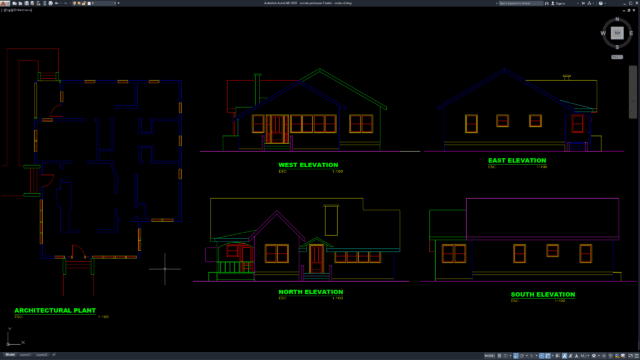The width and height of the screenshot is (640, 360).
Task: Select the WEST ELEVATION title text
Action: [308, 165]
